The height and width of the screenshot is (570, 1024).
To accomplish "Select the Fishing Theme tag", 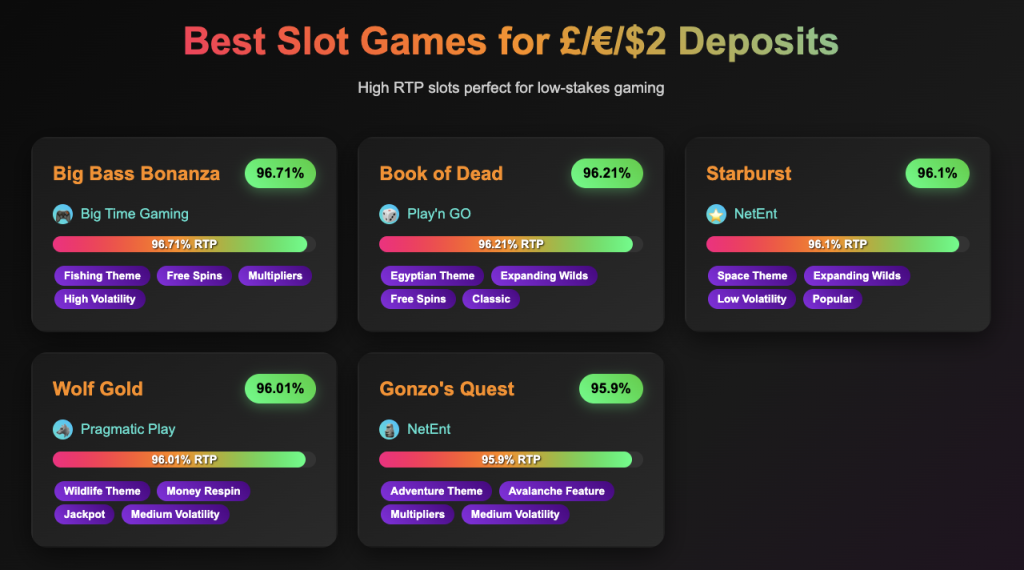I will point(103,276).
